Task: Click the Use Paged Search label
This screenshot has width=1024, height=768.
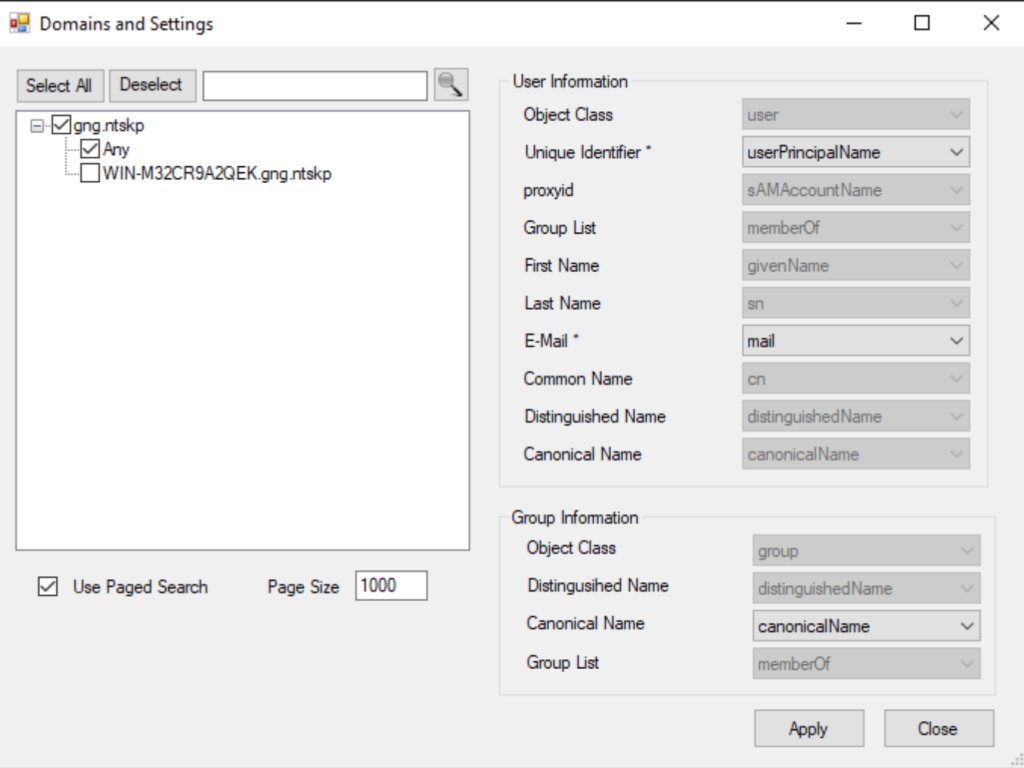Action: coord(140,586)
